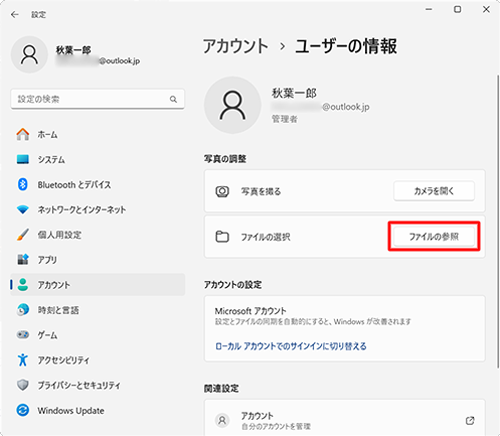Focus the 設定の検索 search box

[97, 99]
